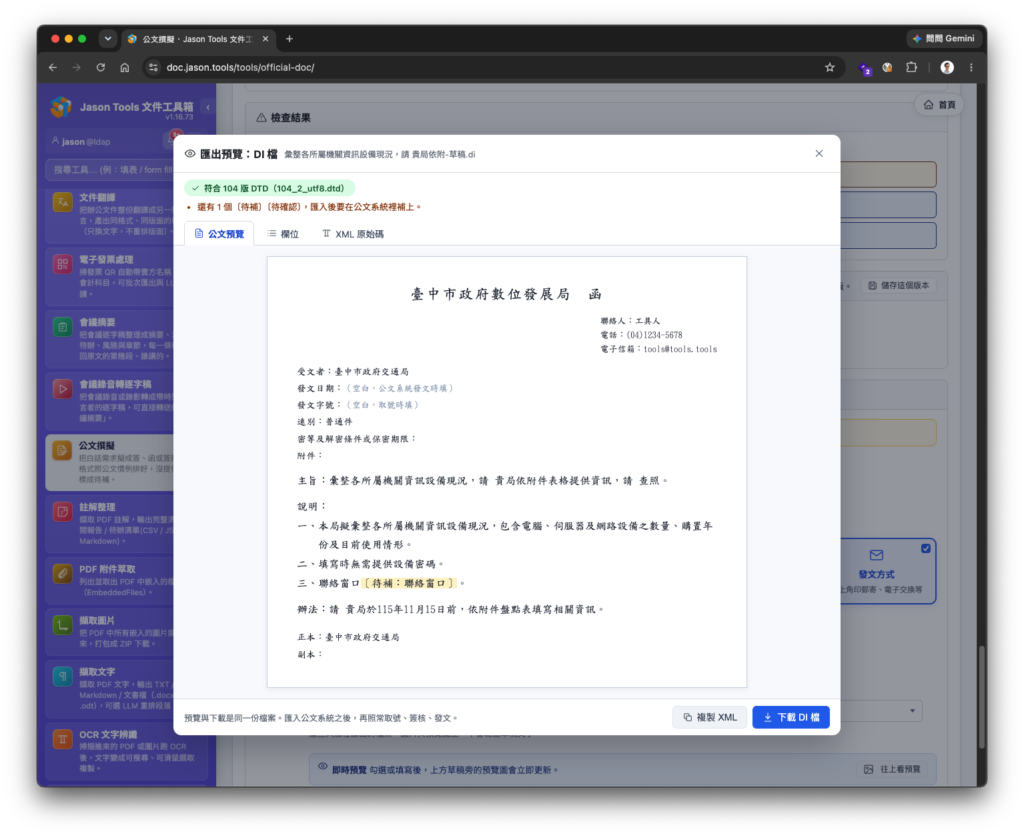Open the OCR 文字辨識 tool icon
Image resolution: width=1024 pixels, height=836 pixels.
click(63, 739)
